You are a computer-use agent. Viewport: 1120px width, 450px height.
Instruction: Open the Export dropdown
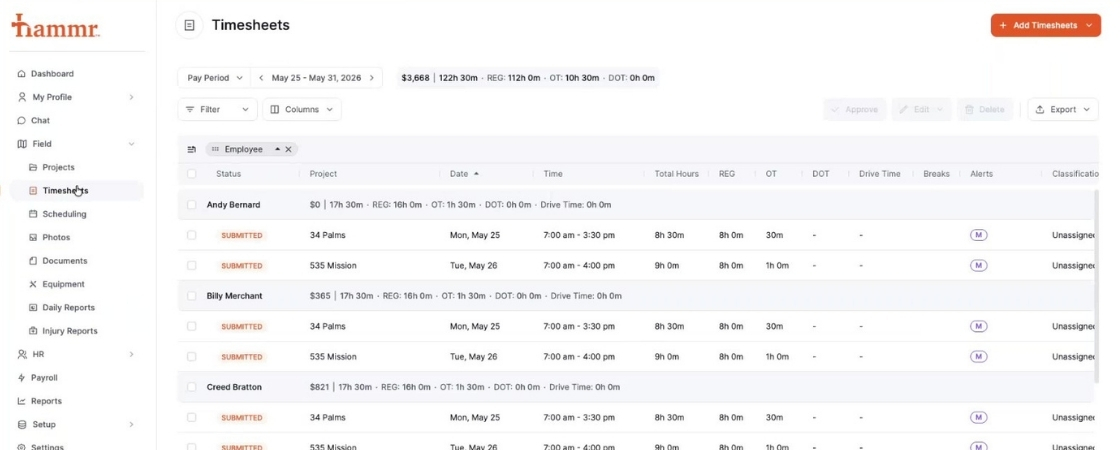pyautogui.click(x=1063, y=109)
